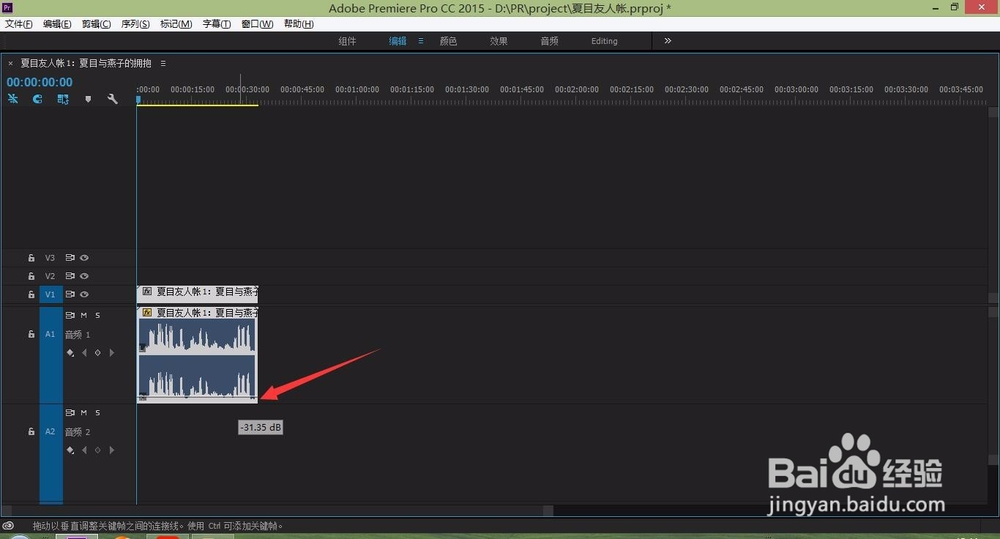The height and width of the screenshot is (539, 1000).
Task: Open the 文件(F) menu
Action: pos(18,24)
